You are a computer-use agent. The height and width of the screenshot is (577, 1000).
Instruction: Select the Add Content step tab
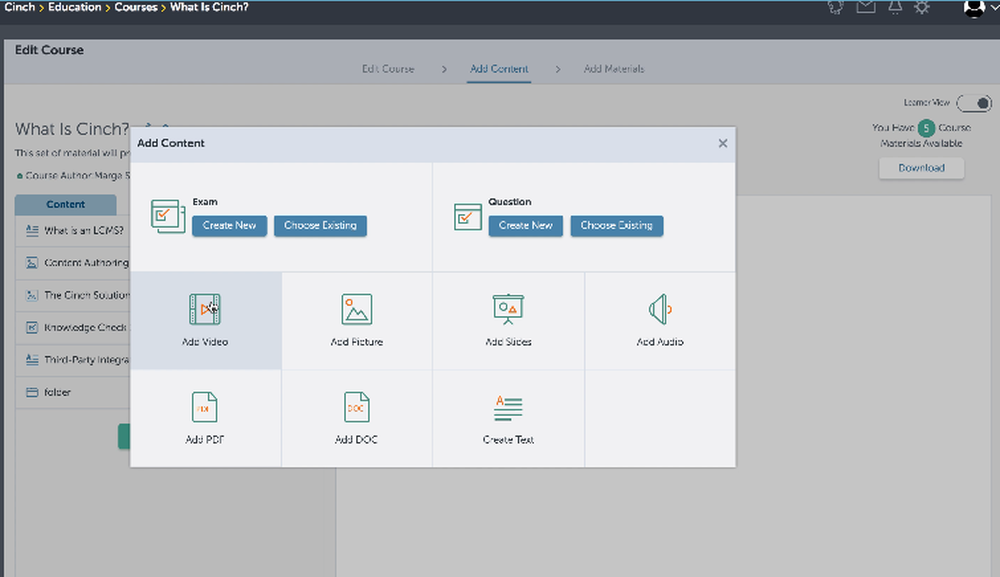click(x=499, y=69)
